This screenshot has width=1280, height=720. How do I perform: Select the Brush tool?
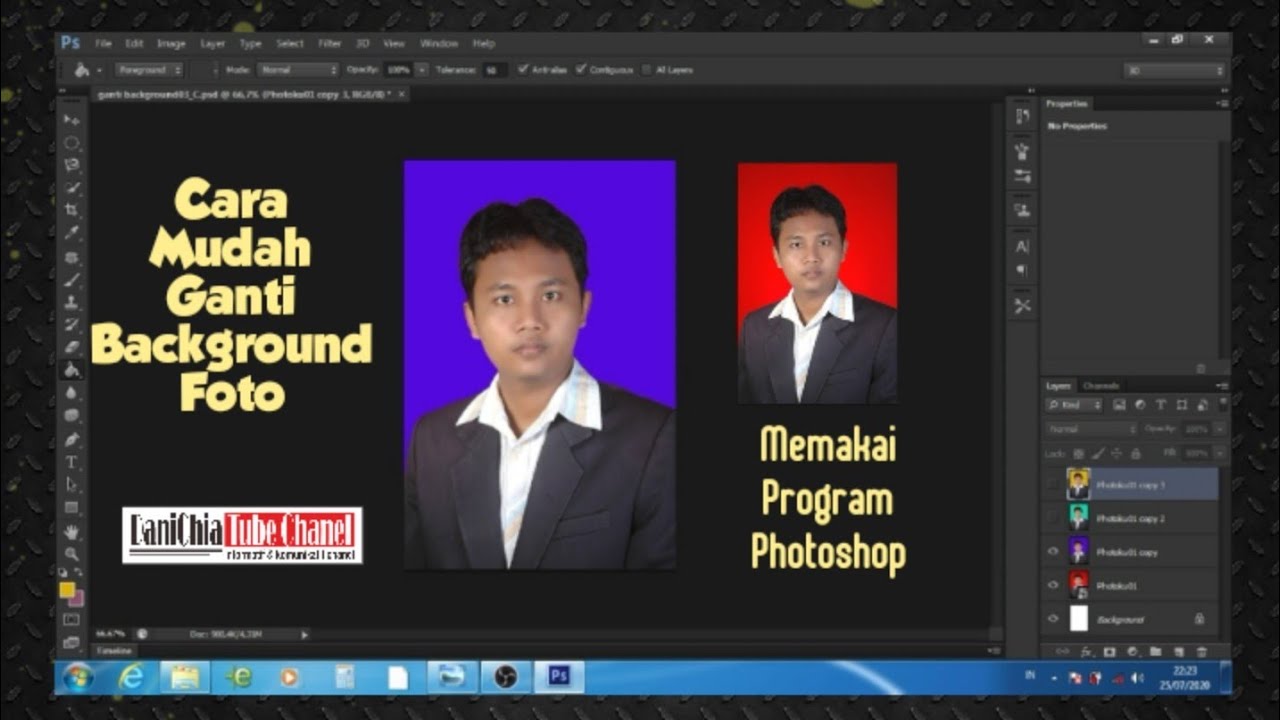[72, 279]
